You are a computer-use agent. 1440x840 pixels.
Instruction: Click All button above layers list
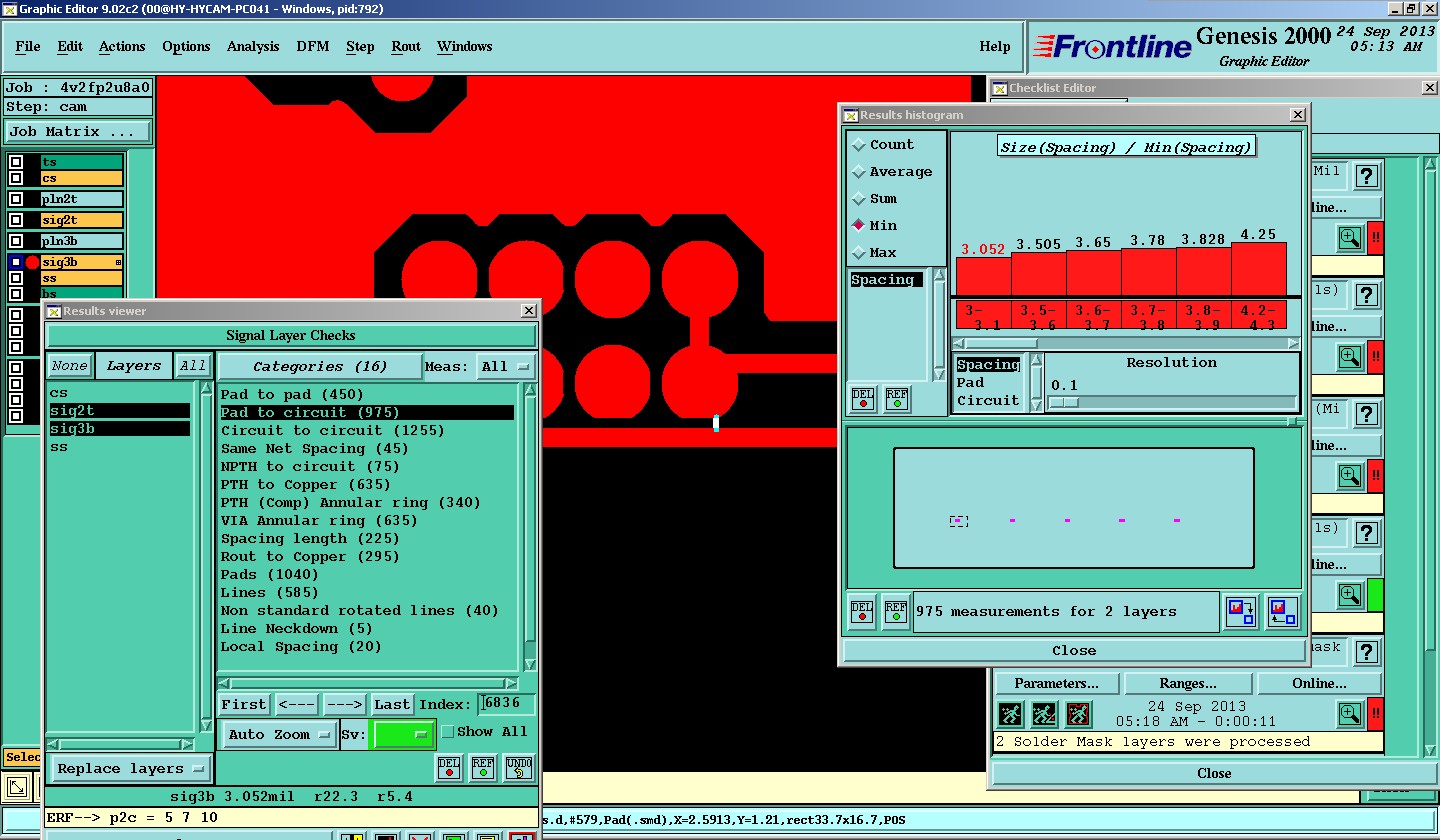(x=193, y=366)
